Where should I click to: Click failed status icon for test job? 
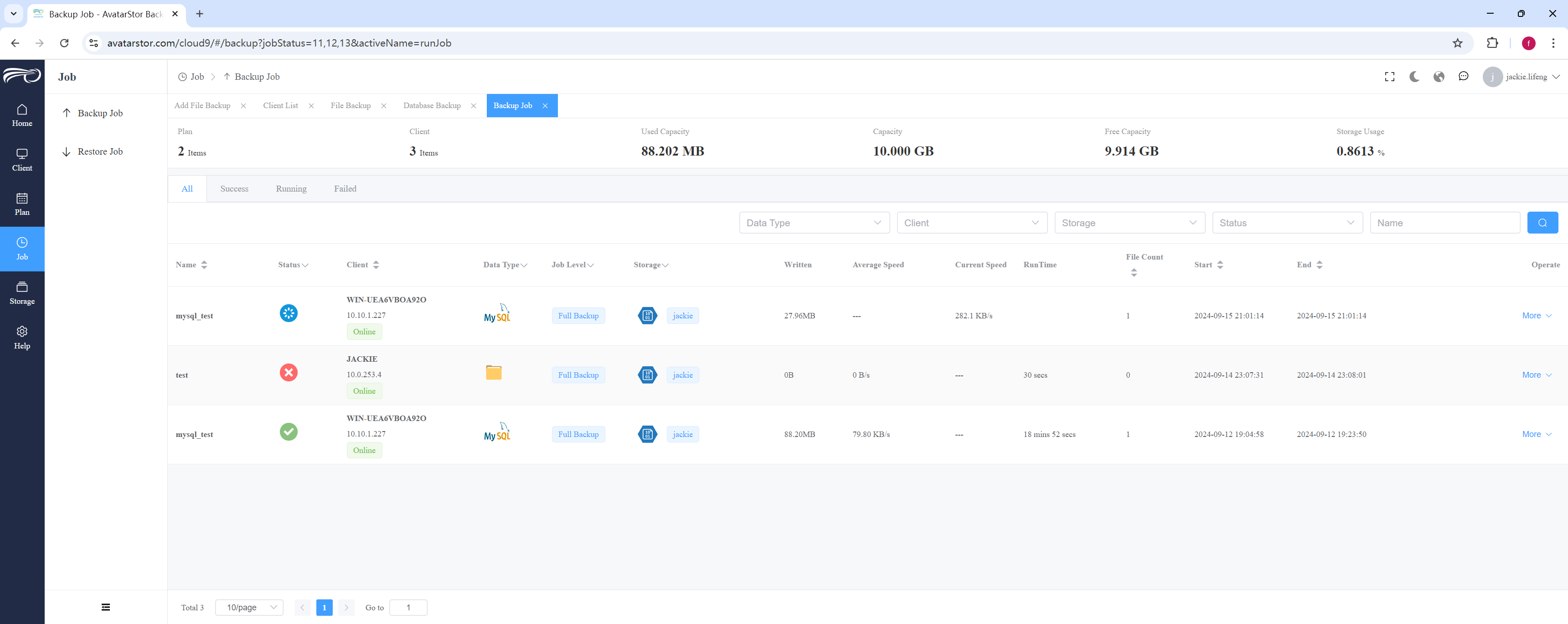[x=289, y=372]
